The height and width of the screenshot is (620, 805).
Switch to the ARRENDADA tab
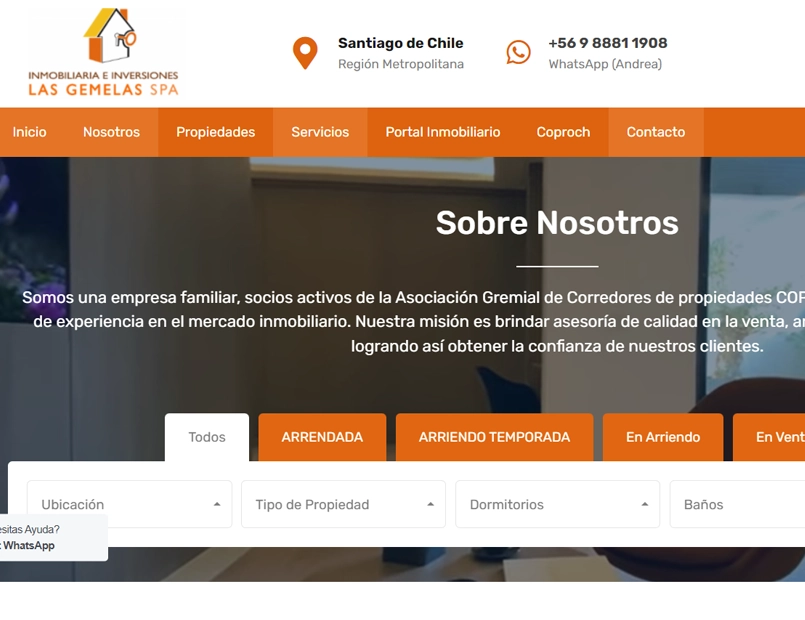coord(322,437)
